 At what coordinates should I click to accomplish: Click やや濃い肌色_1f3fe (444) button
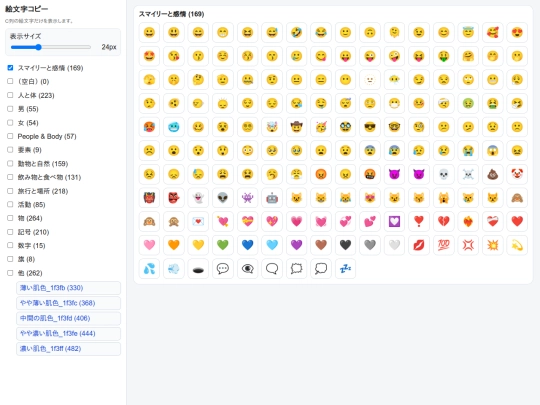pyautogui.click(x=69, y=333)
